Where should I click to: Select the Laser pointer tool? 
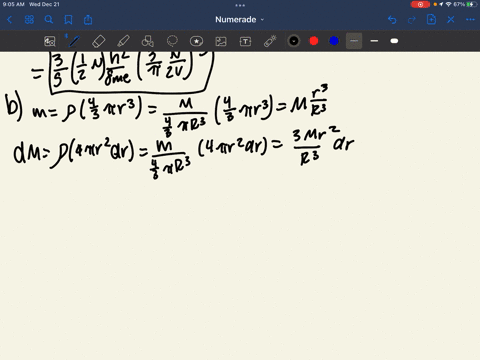coord(270,41)
